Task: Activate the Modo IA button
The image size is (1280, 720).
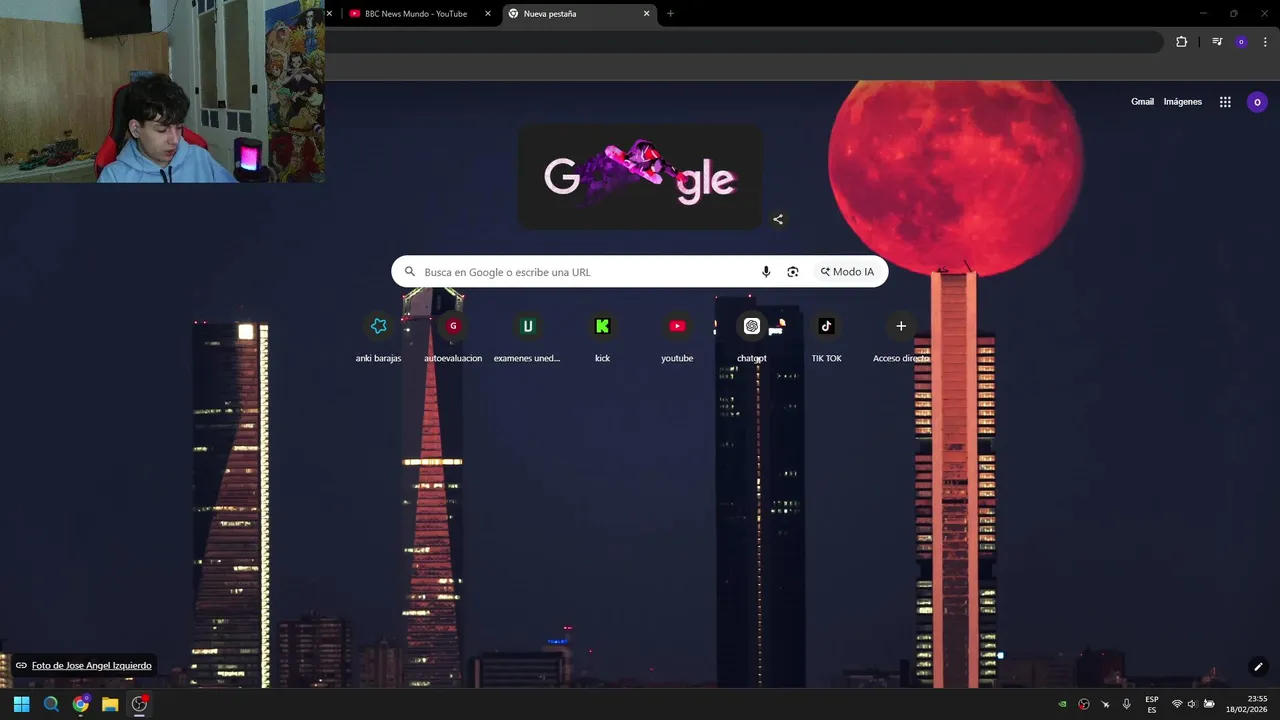Action: (x=847, y=272)
